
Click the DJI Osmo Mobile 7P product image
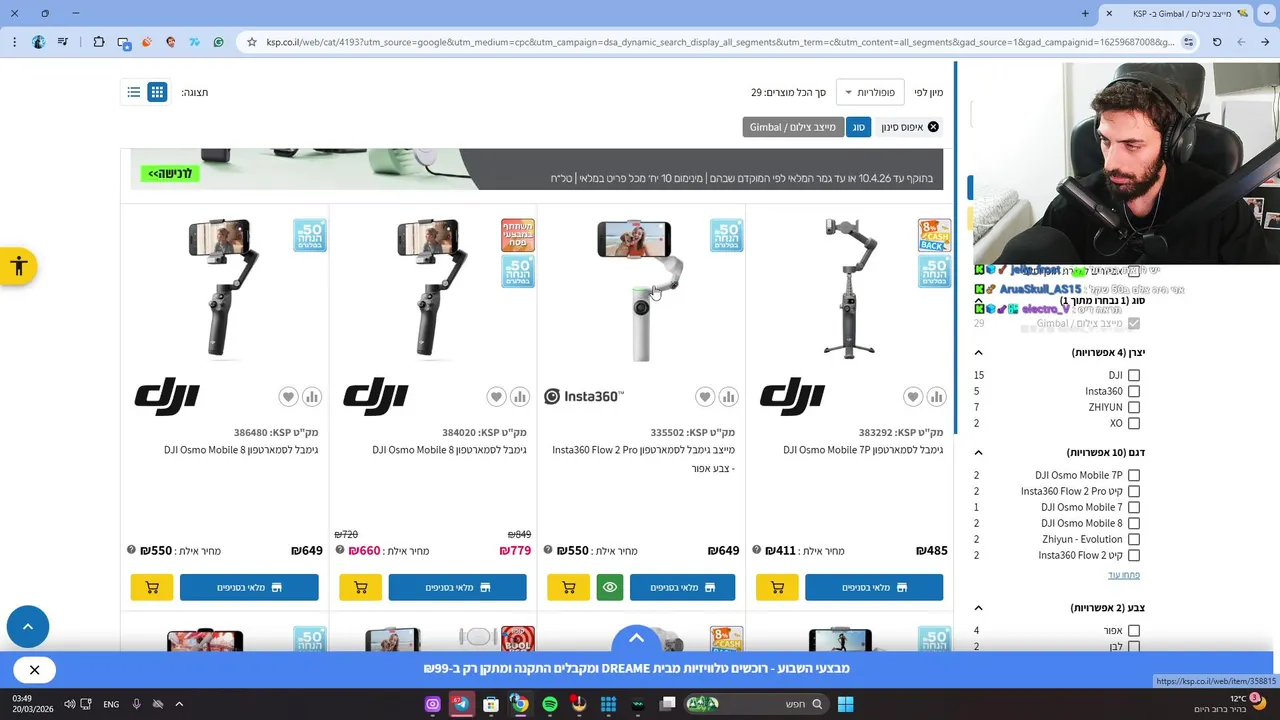[850, 288]
